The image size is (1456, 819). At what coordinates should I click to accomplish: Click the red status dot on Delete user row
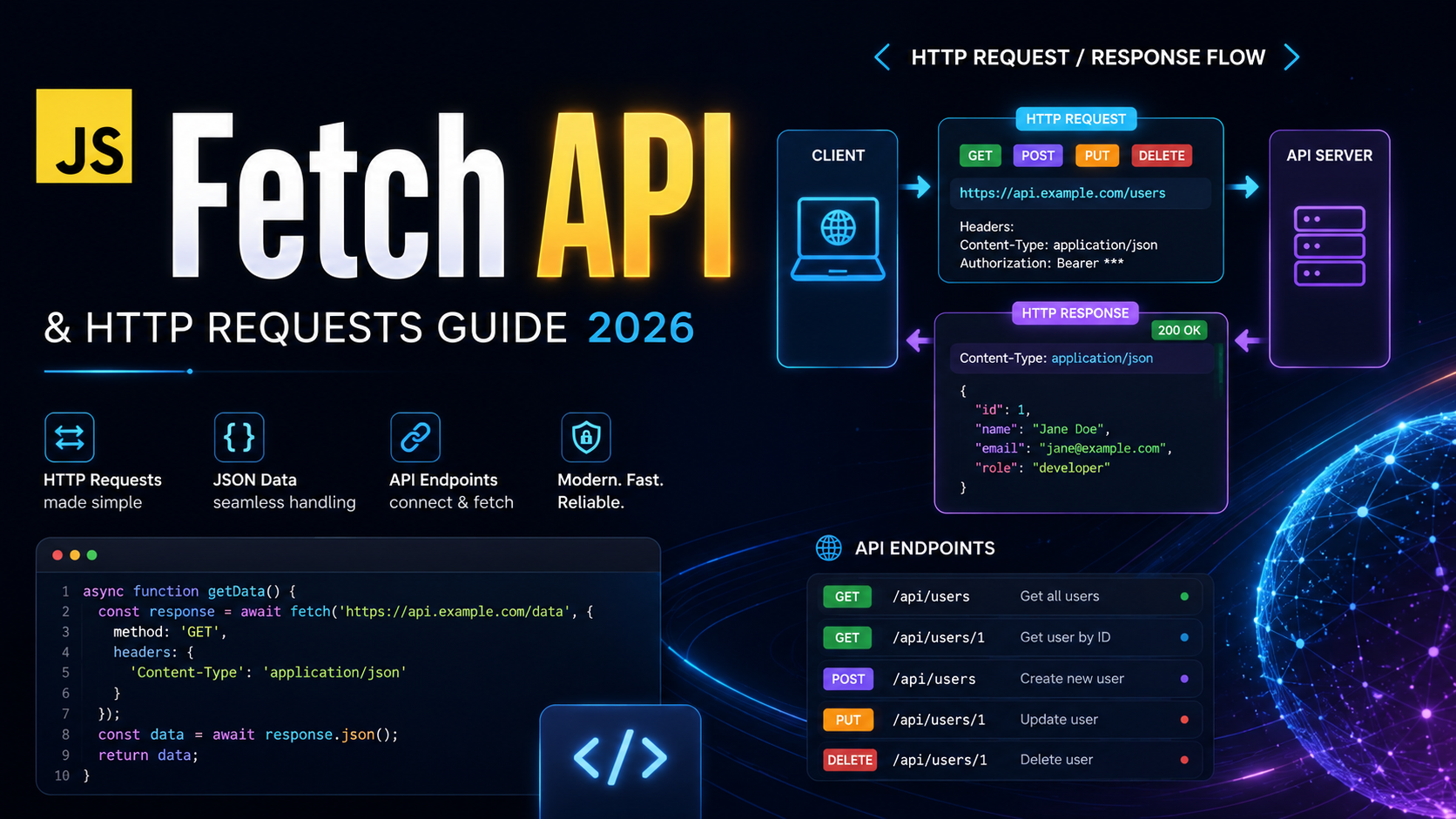point(1184,760)
